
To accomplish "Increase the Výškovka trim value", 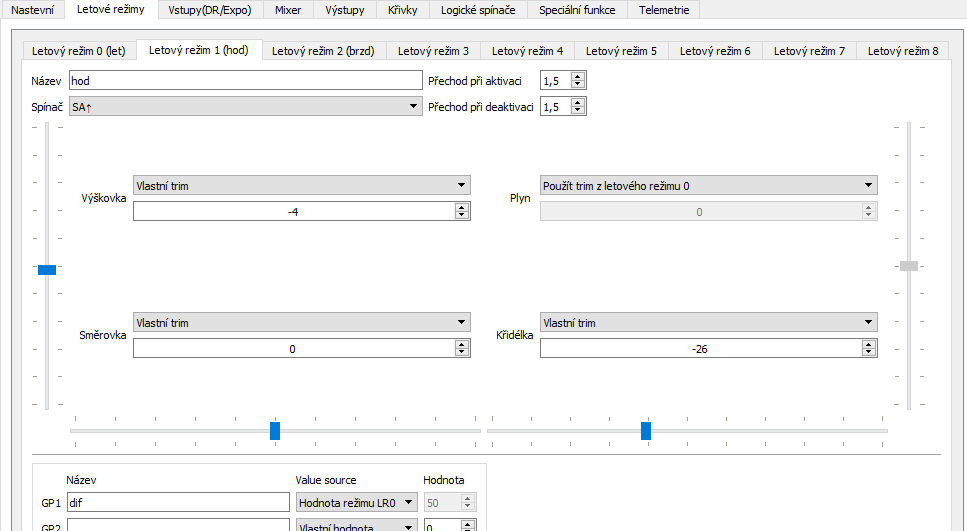I will pyautogui.click(x=461, y=207).
